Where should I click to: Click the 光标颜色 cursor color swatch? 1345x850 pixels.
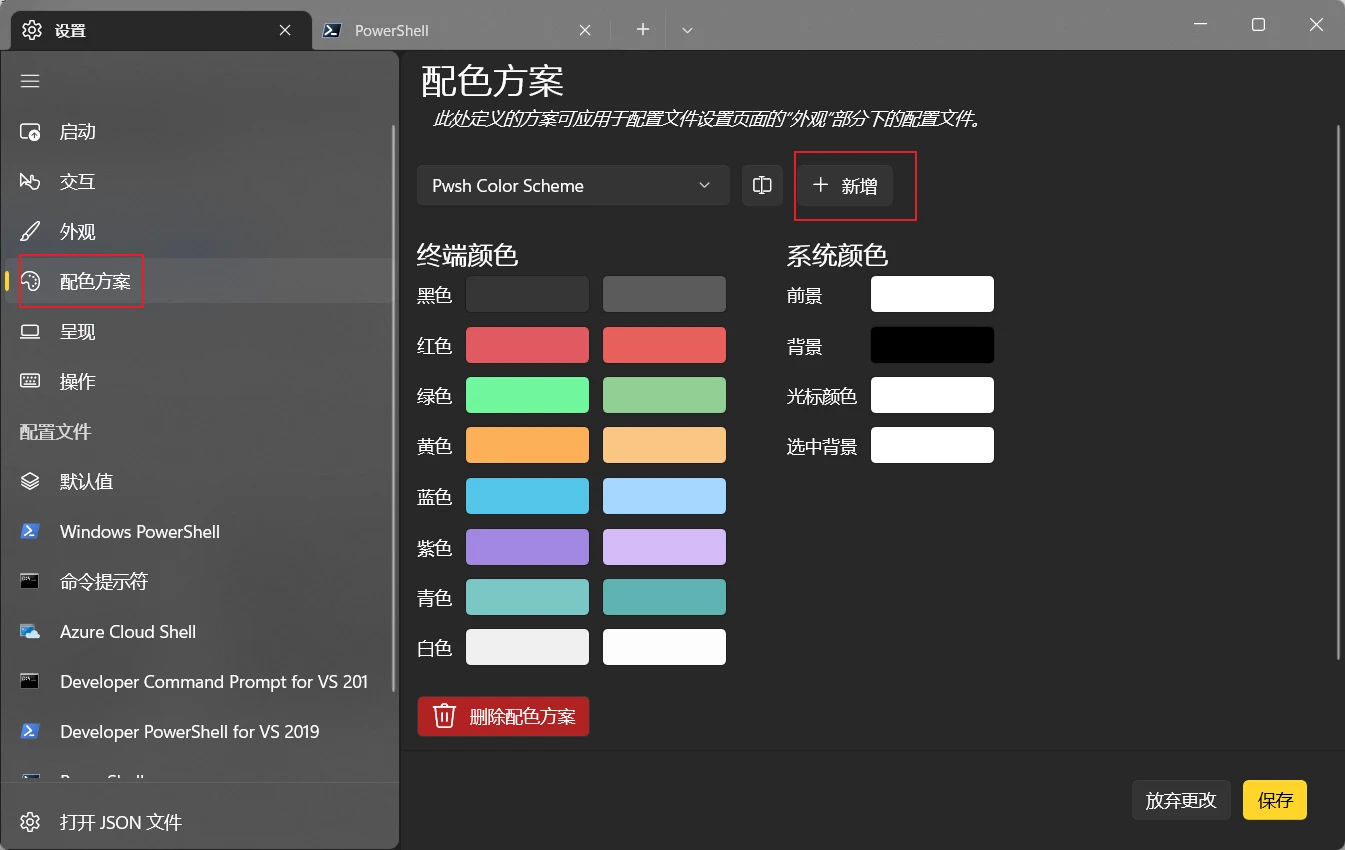(x=932, y=395)
